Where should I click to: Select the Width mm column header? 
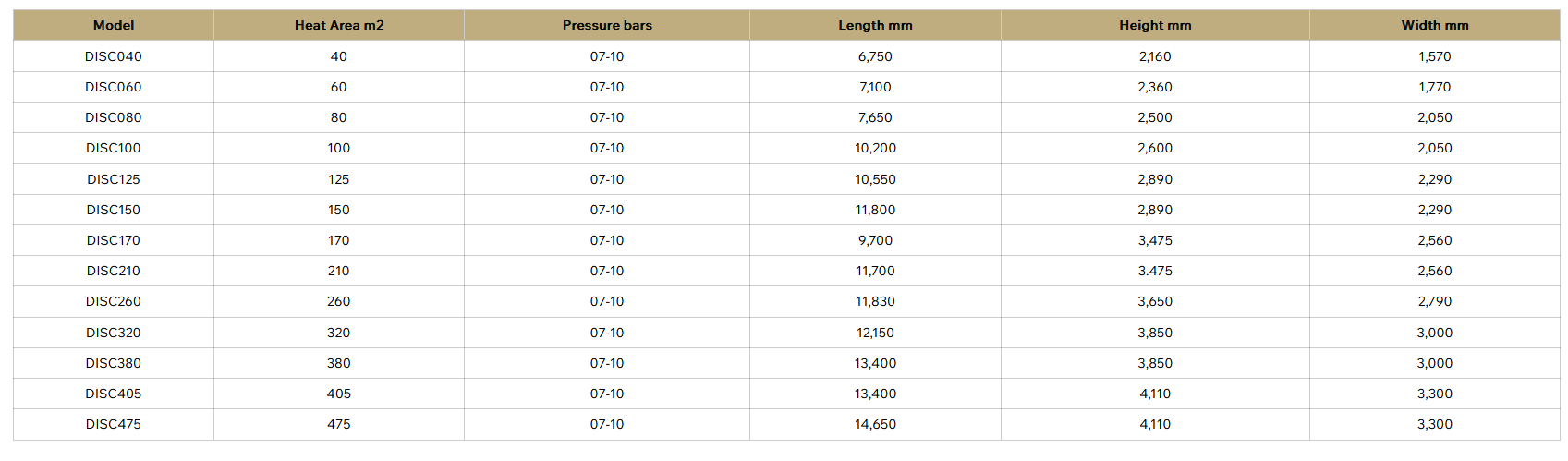click(x=1434, y=25)
